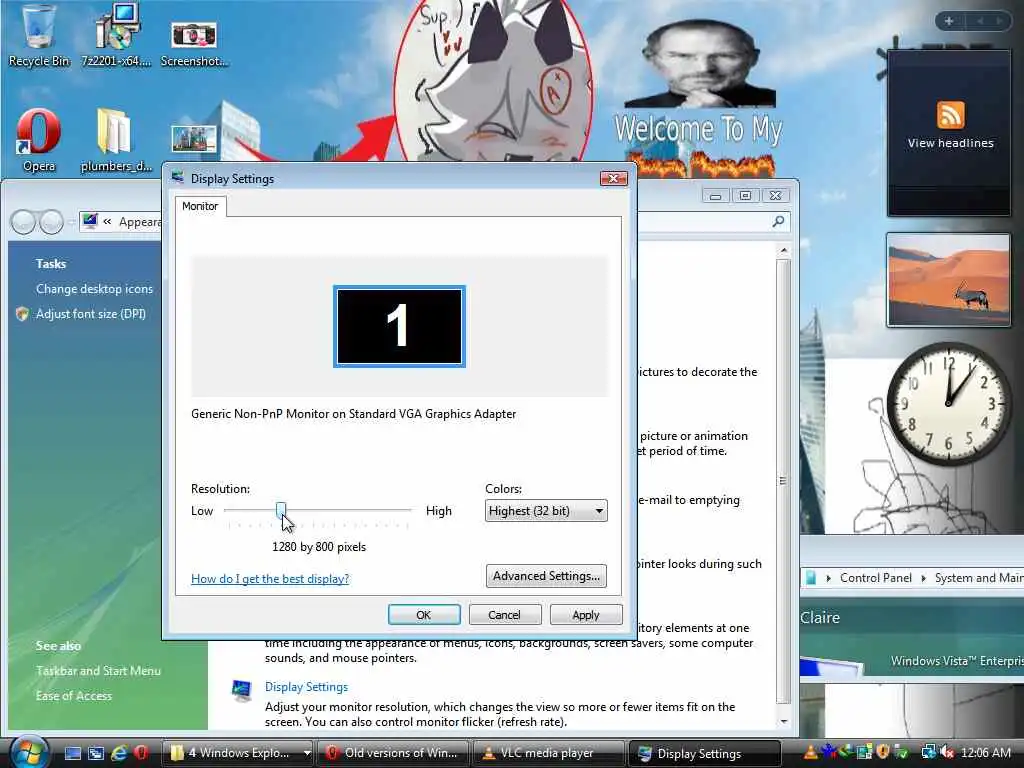Expand arrow after Control Panel in breadcrumb
Image resolution: width=1024 pixels, height=768 pixels.
923,578
